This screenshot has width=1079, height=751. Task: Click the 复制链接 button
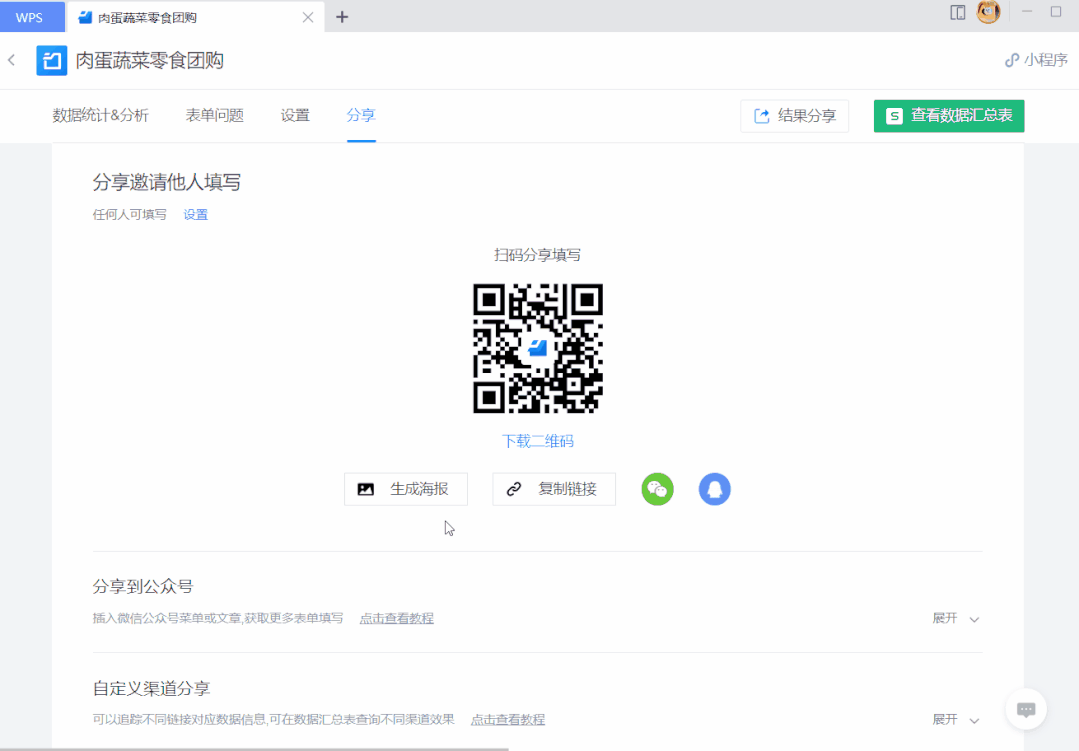tap(554, 489)
